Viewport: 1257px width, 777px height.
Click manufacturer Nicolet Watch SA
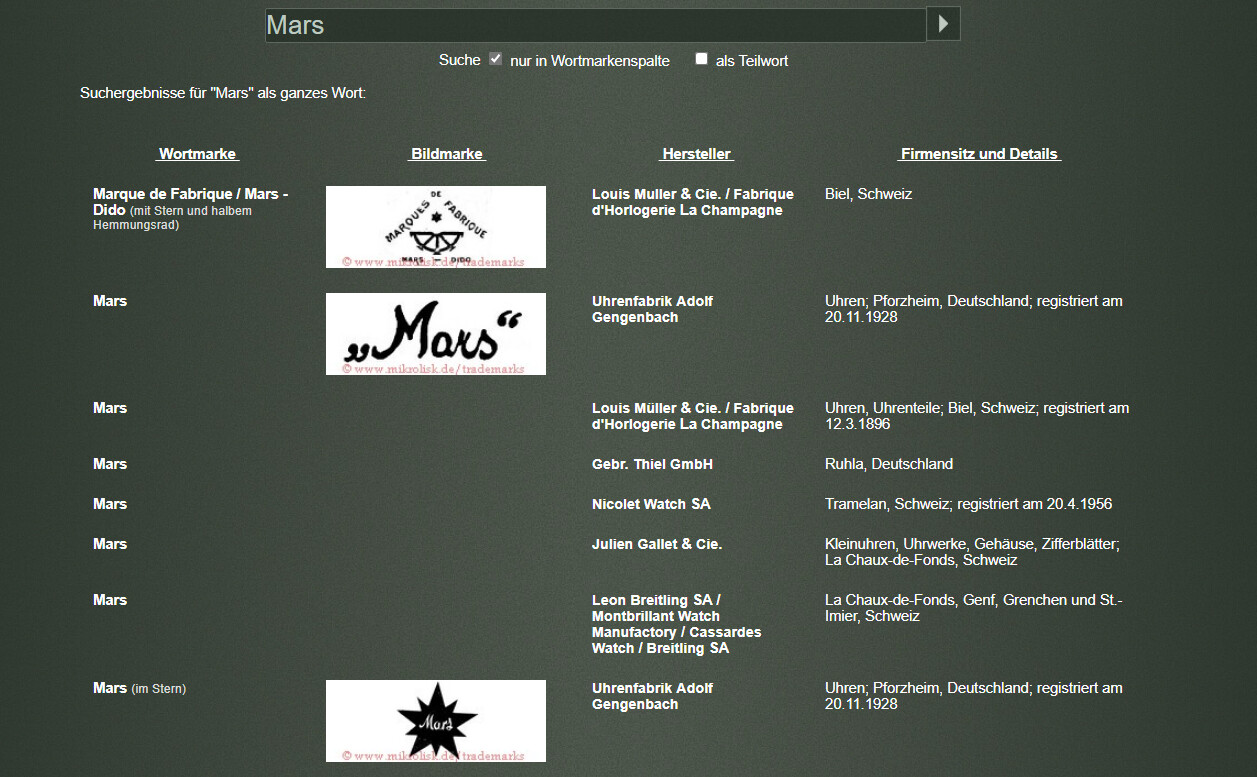click(x=651, y=504)
